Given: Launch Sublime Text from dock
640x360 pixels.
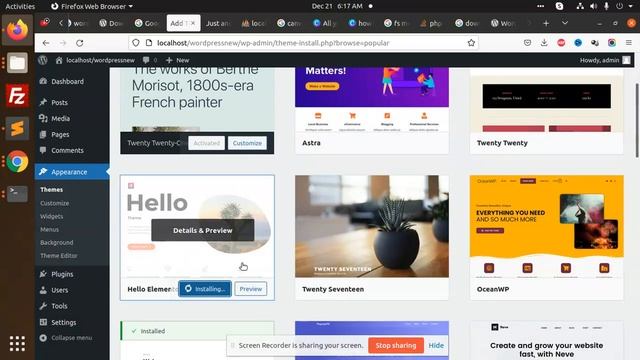Looking at the screenshot, I should pos(17,128).
